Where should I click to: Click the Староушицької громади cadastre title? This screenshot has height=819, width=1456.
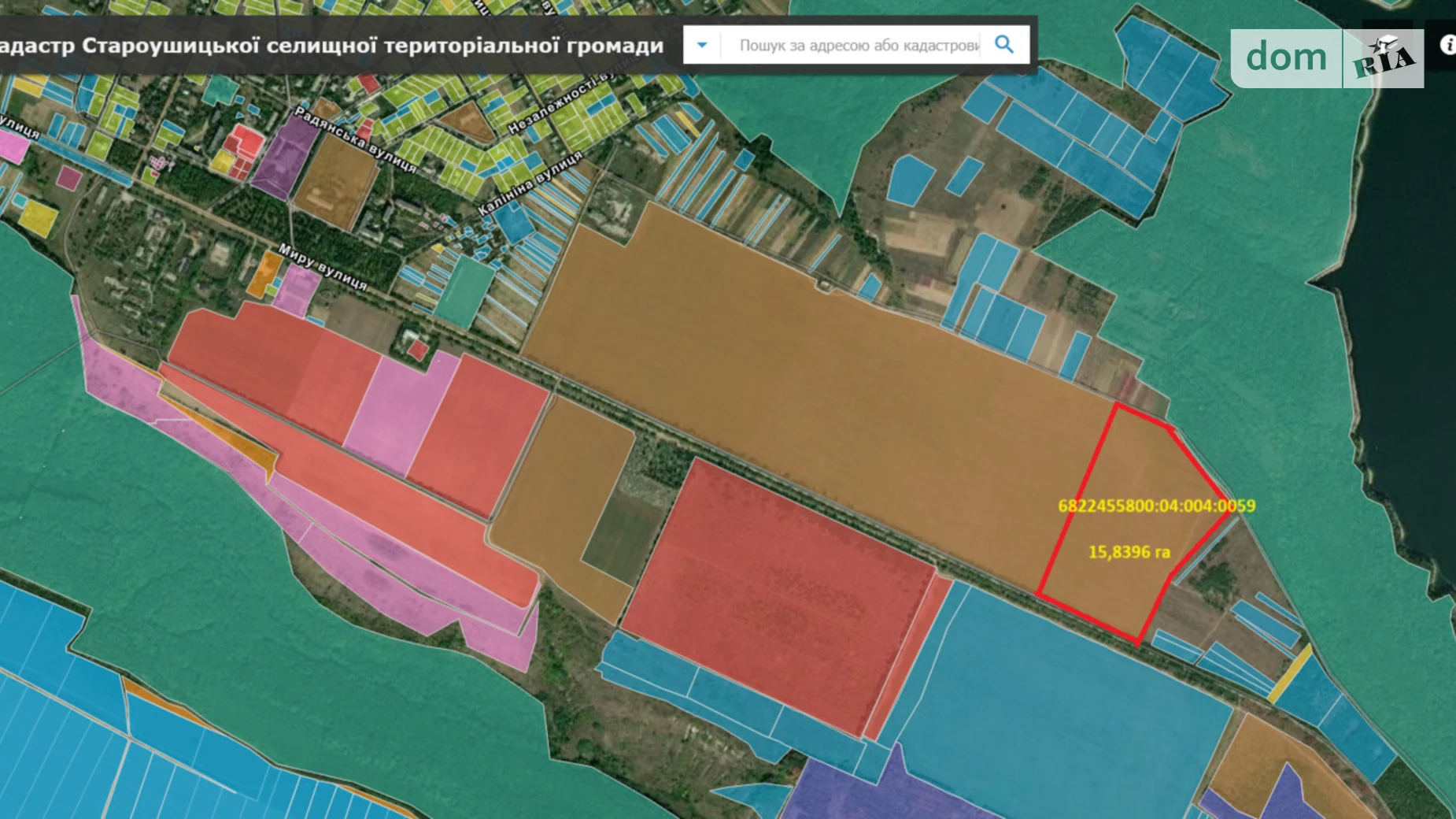pos(331,46)
